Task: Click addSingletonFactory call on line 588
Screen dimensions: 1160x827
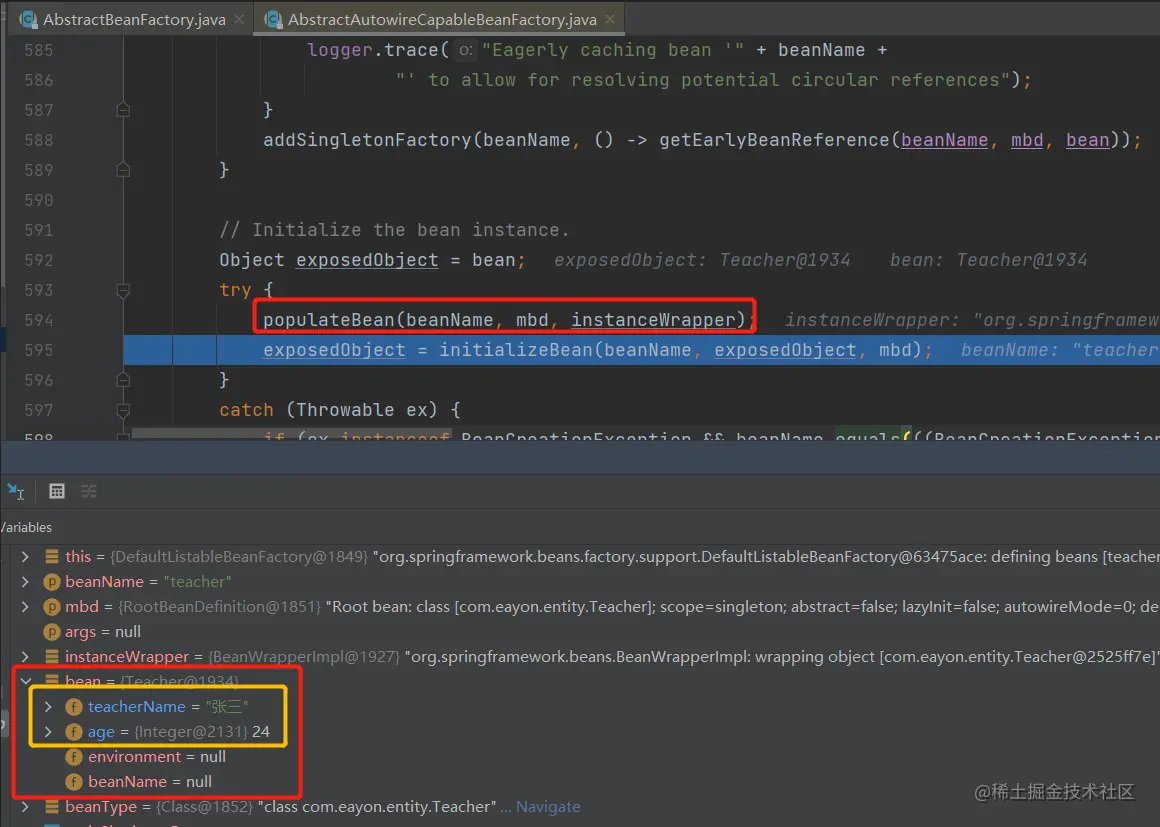Action: pyautogui.click(x=367, y=140)
